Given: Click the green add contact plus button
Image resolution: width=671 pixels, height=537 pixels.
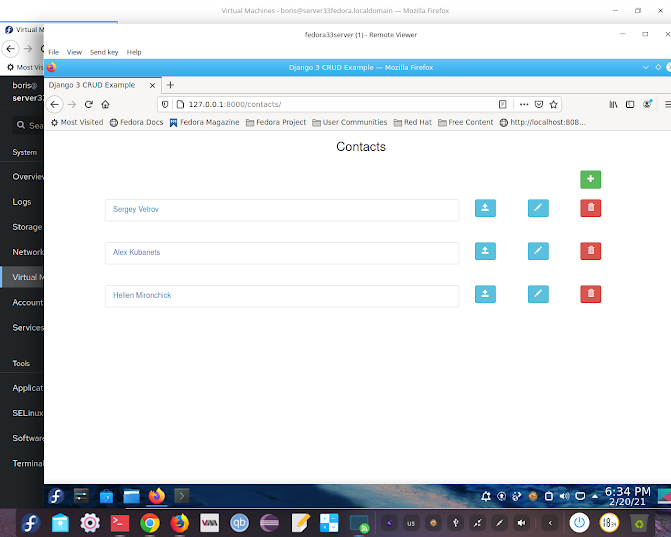Looking at the screenshot, I should [x=591, y=179].
